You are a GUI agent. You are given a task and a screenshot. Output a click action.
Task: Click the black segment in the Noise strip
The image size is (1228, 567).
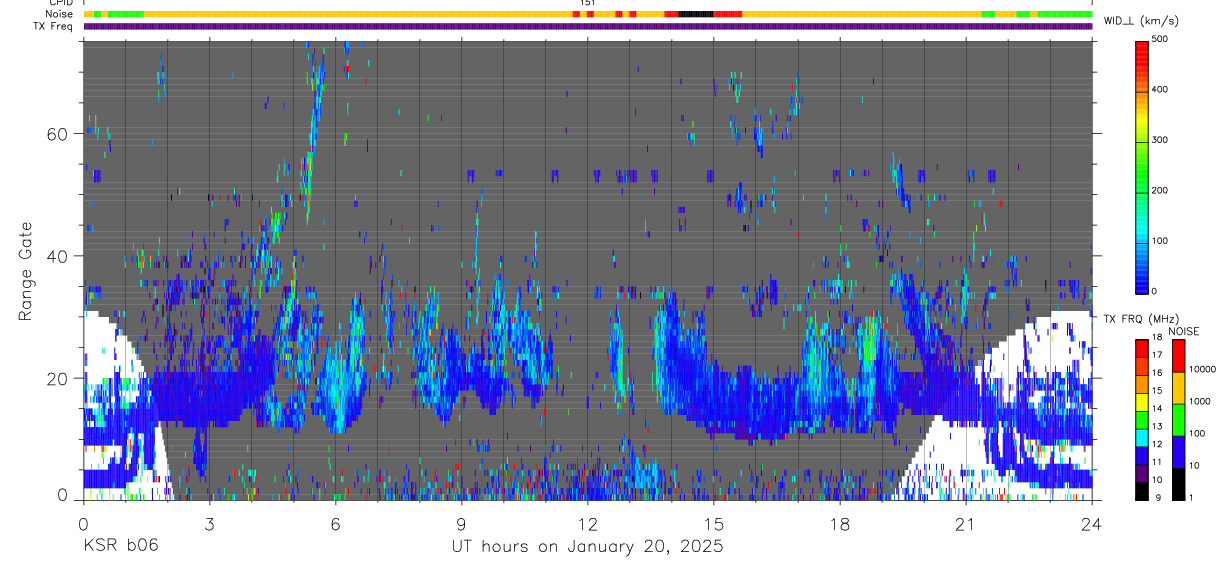pyautogui.click(x=695, y=14)
